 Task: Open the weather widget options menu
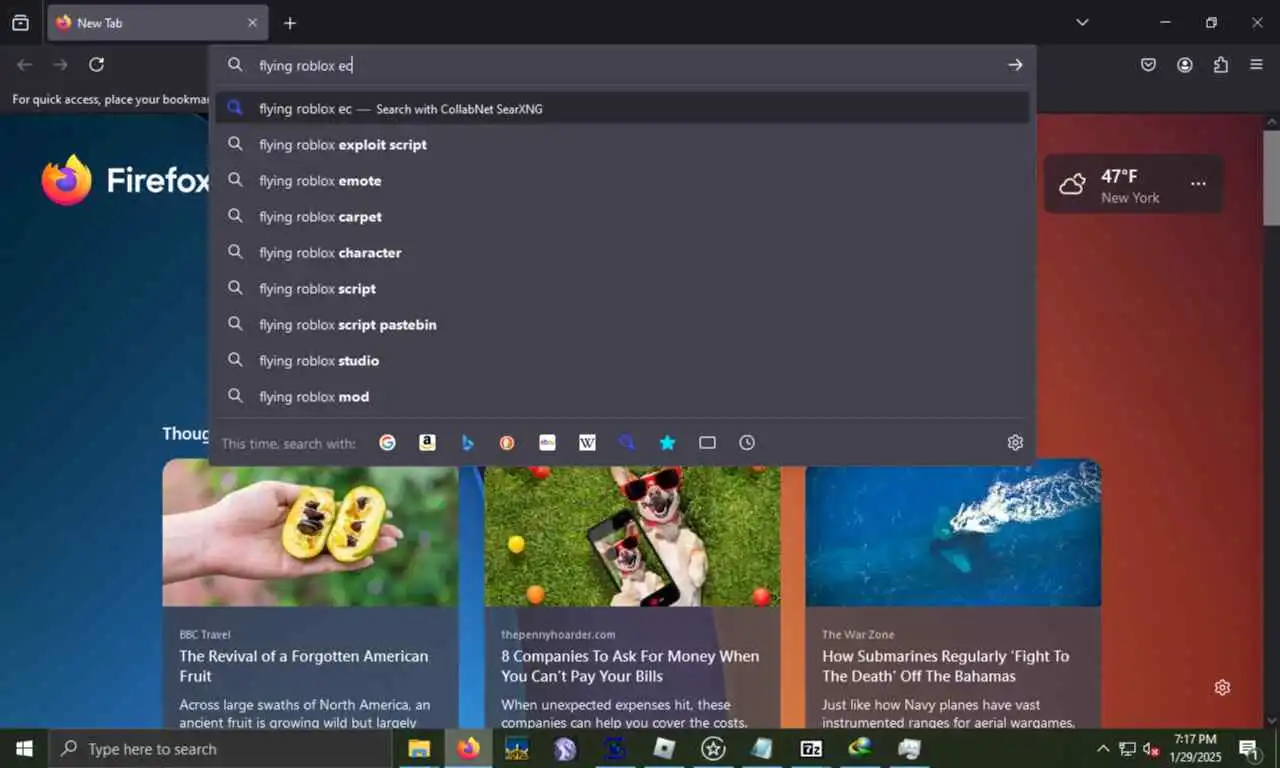(x=1198, y=184)
